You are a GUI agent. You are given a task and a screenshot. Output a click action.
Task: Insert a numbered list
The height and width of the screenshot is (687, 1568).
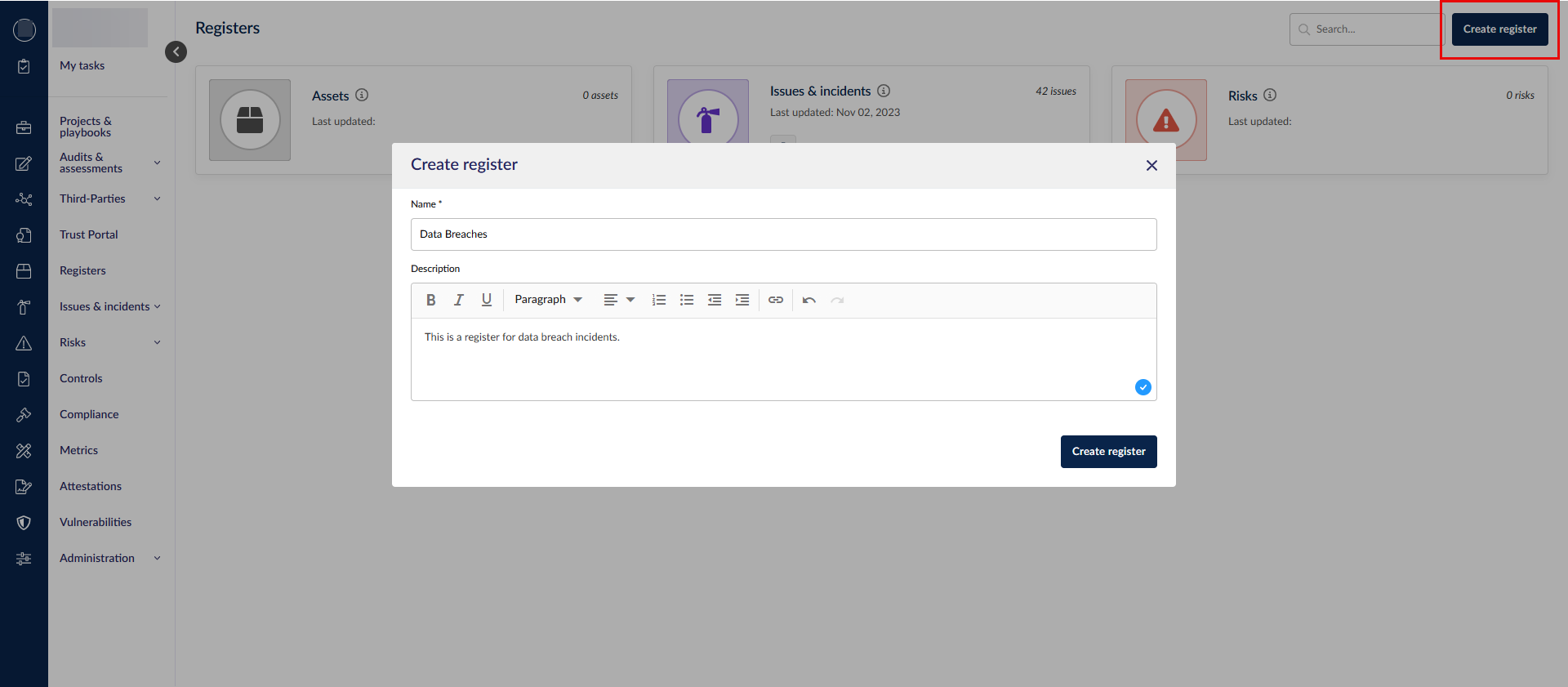659,300
